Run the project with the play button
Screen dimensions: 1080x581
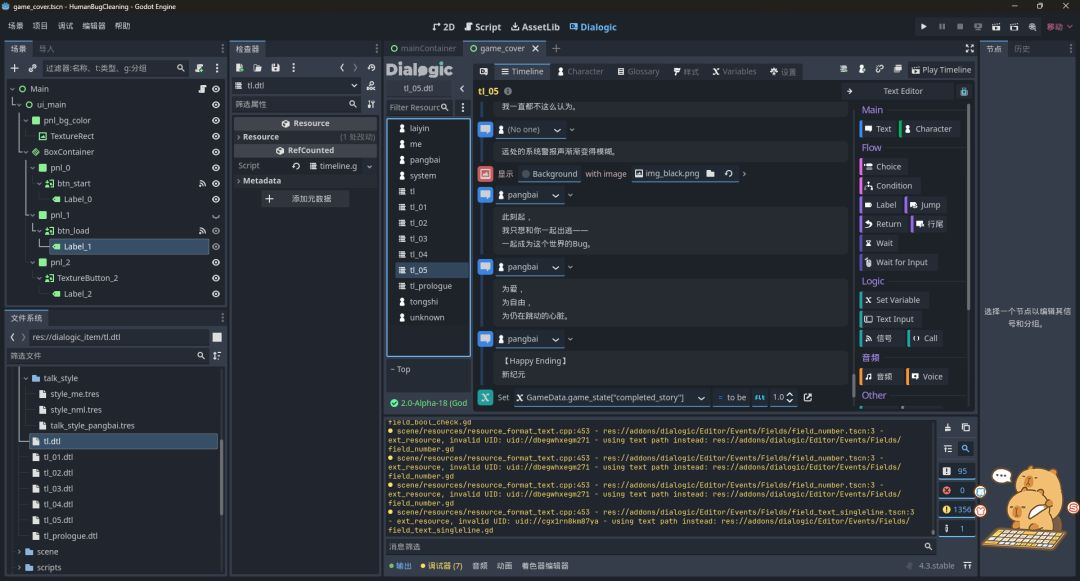(x=923, y=27)
